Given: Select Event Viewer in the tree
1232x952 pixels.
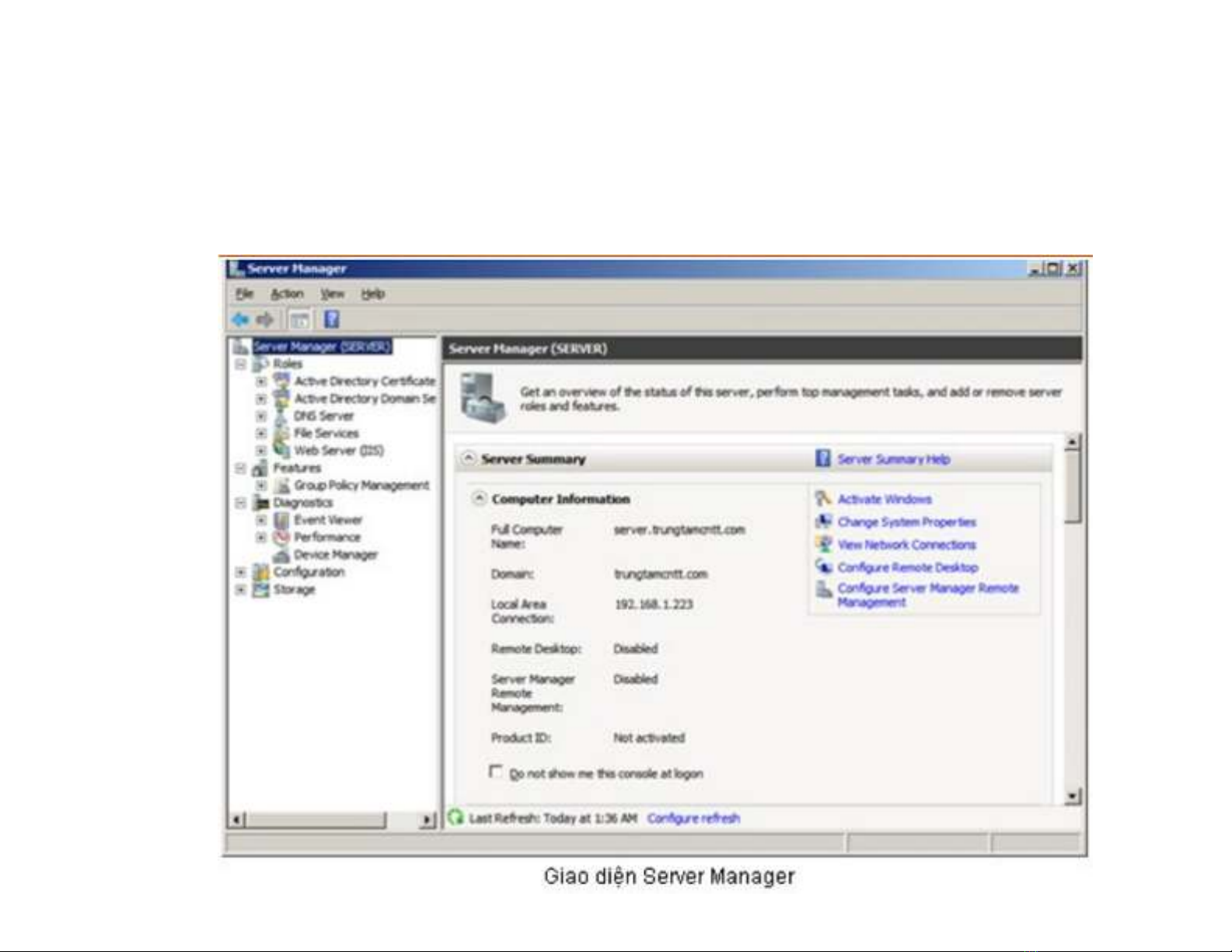Looking at the screenshot, I should coord(328,520).
